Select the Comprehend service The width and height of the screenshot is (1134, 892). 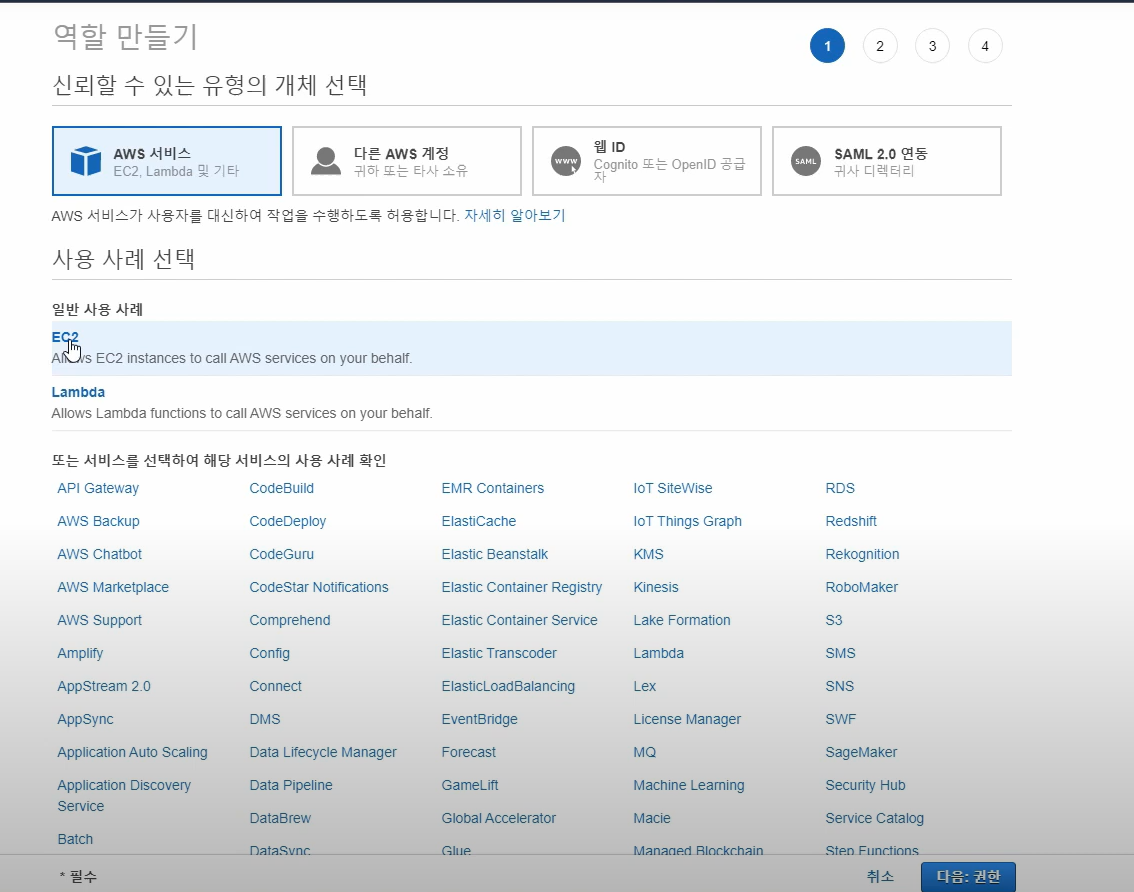click(290, 621)
